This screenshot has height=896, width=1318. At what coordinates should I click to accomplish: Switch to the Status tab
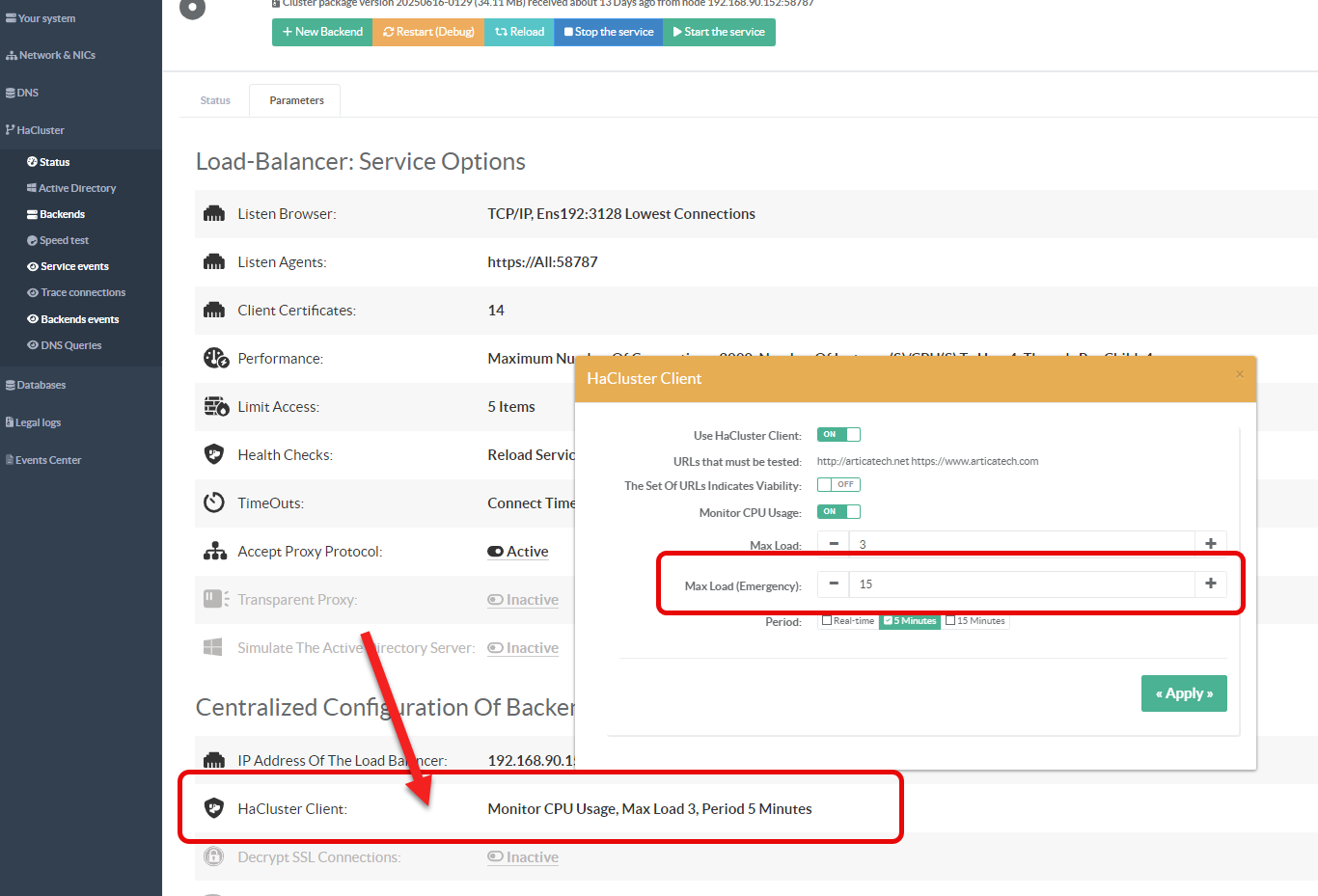tap(215, 100)
